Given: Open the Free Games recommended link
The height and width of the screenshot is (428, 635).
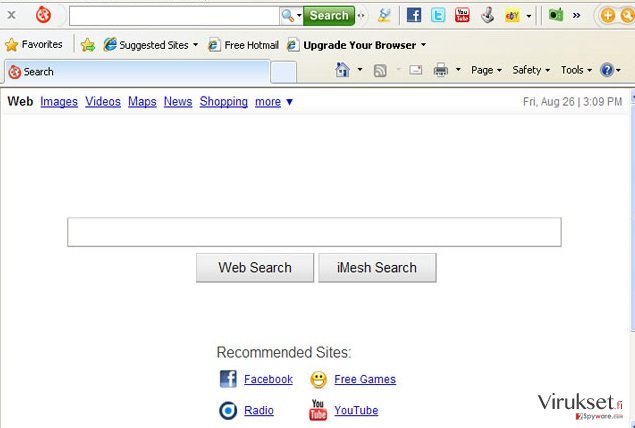Looking at the screenshot, I should [365, 379].
